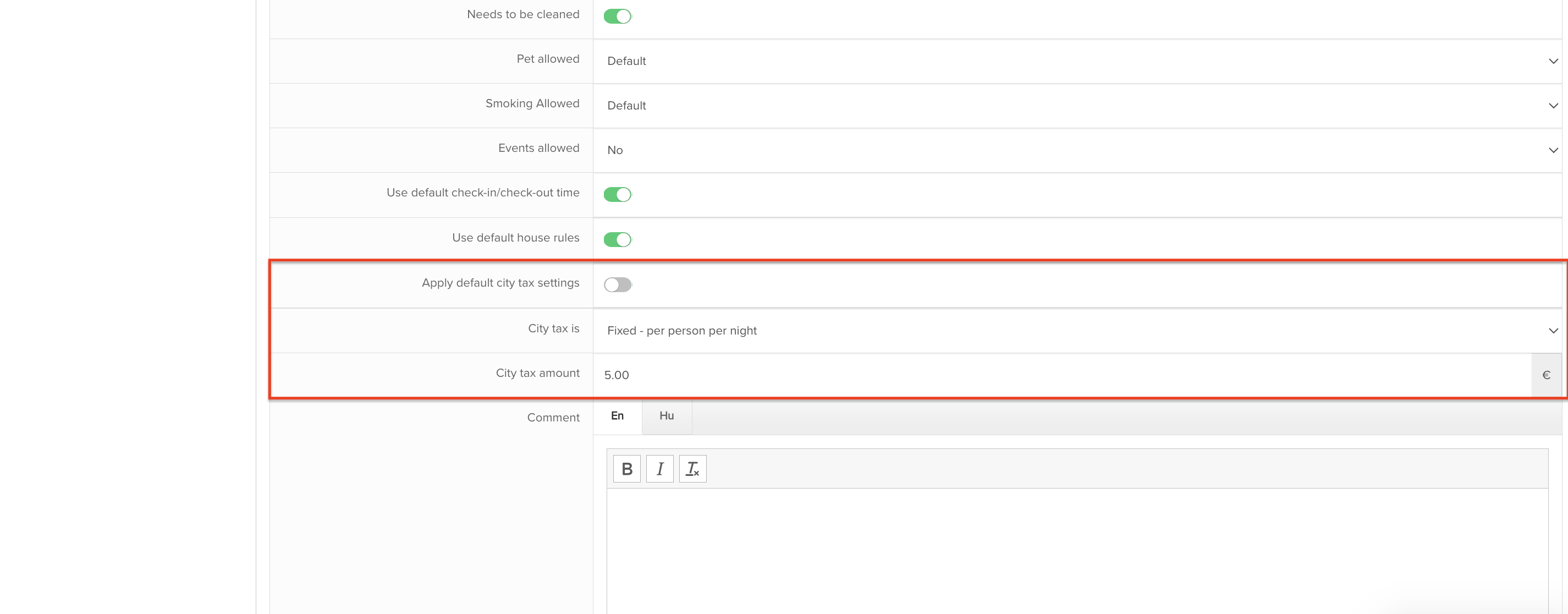This screenshot has width=1568, height=614.
Task: Edit the City tax amount field
Action: pyautogui.click(x=1062, y=375)
